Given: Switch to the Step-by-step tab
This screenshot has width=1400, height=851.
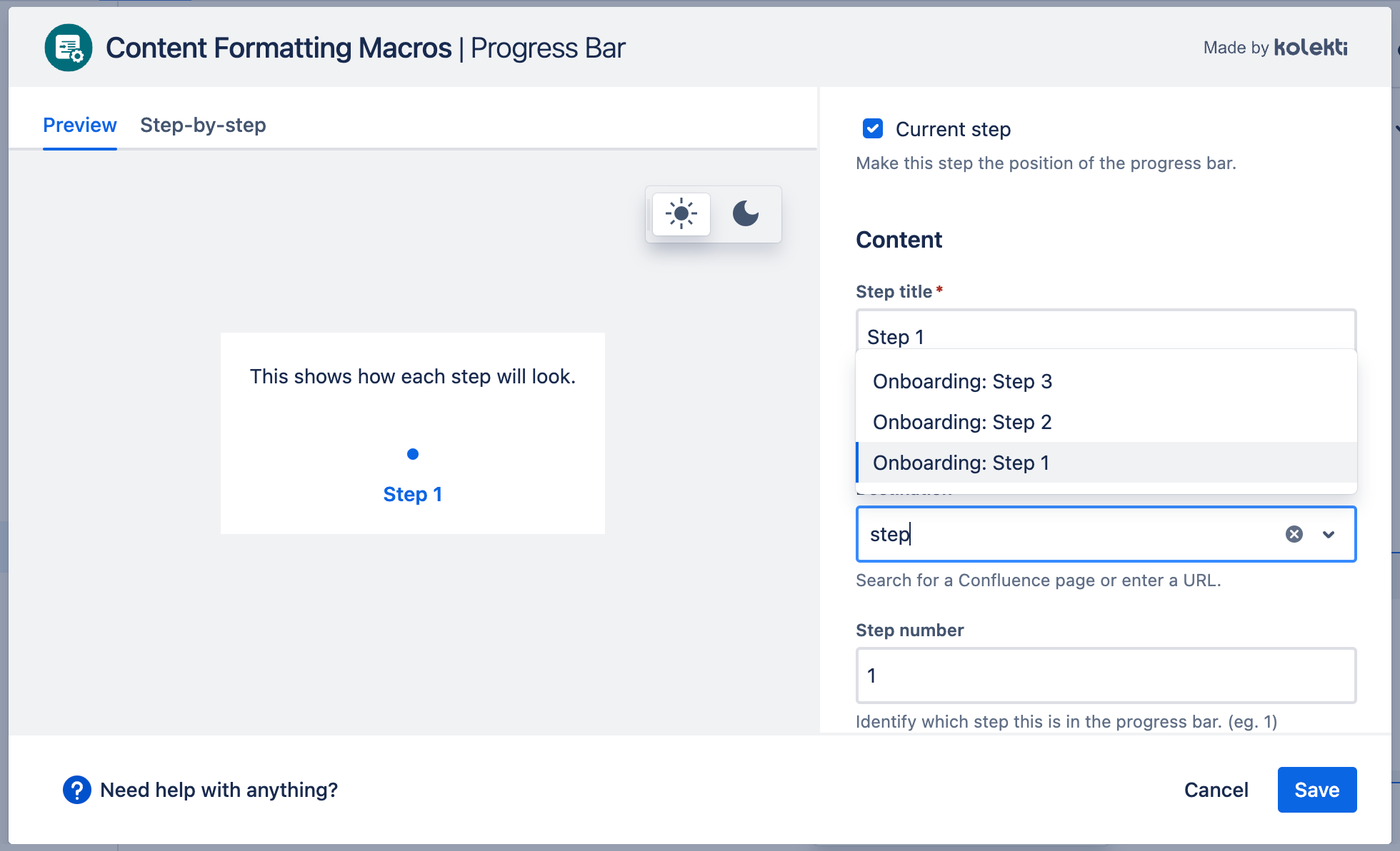Looking at the screenshot, I should (x=203, y=125).
